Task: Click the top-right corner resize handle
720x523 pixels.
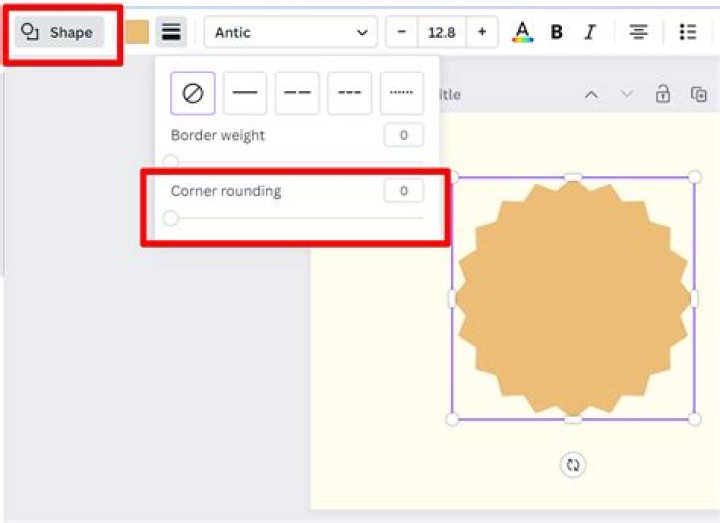Action: tap(695, 176)
